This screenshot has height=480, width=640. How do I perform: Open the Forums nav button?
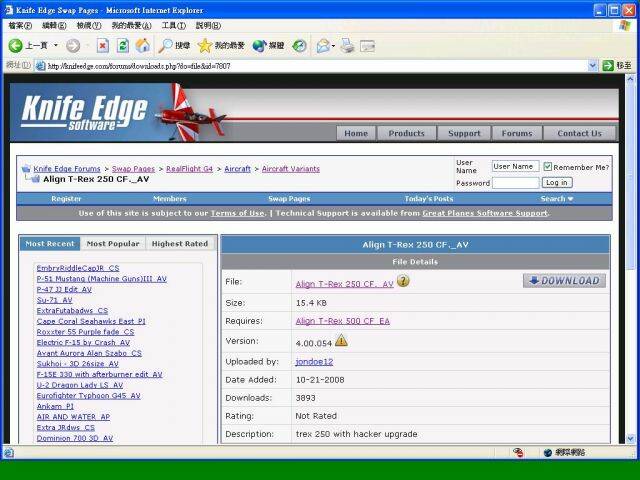pyautogui.click(x=517, y=133)
